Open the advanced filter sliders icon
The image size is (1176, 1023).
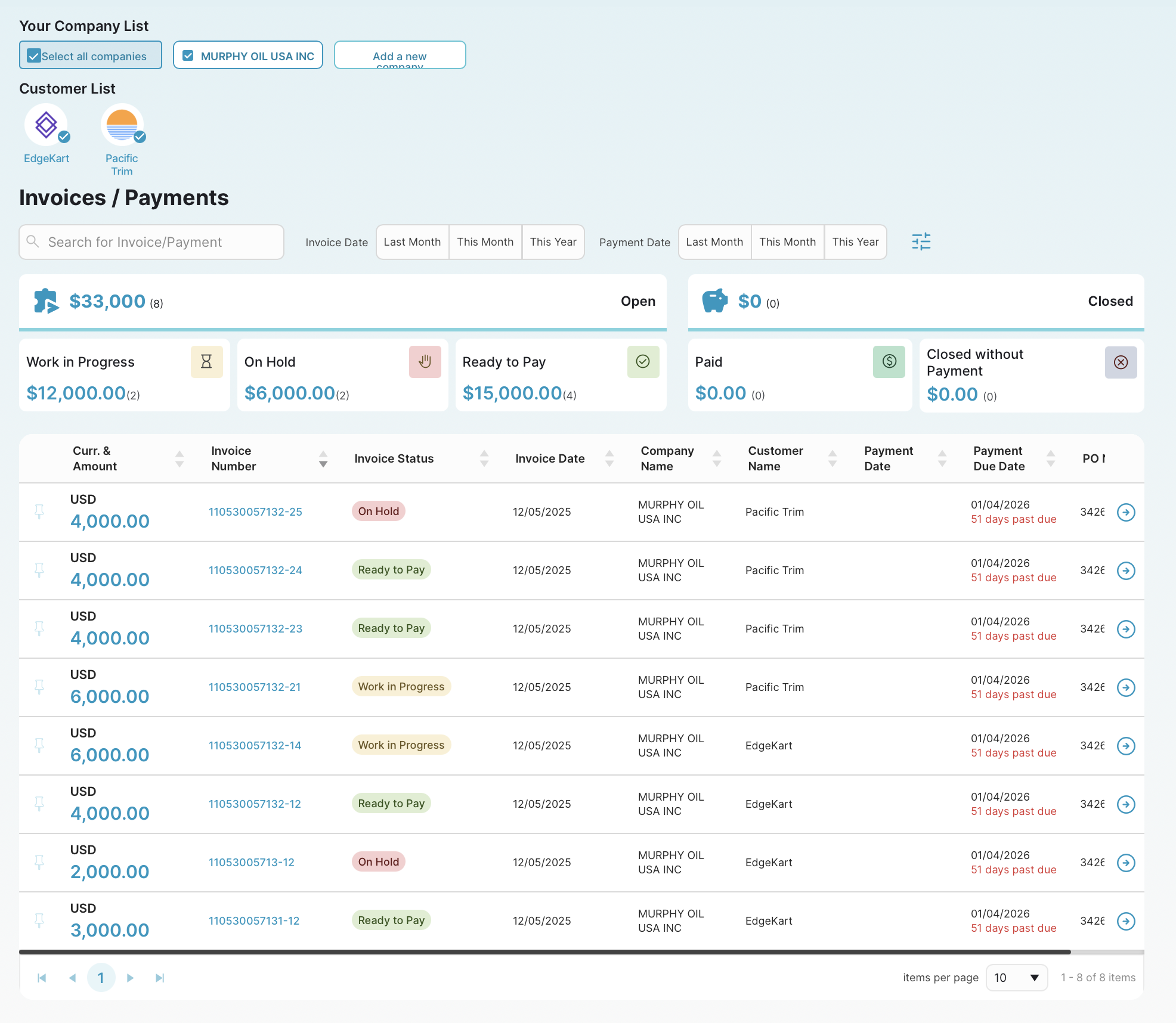[x=921, y=241]
